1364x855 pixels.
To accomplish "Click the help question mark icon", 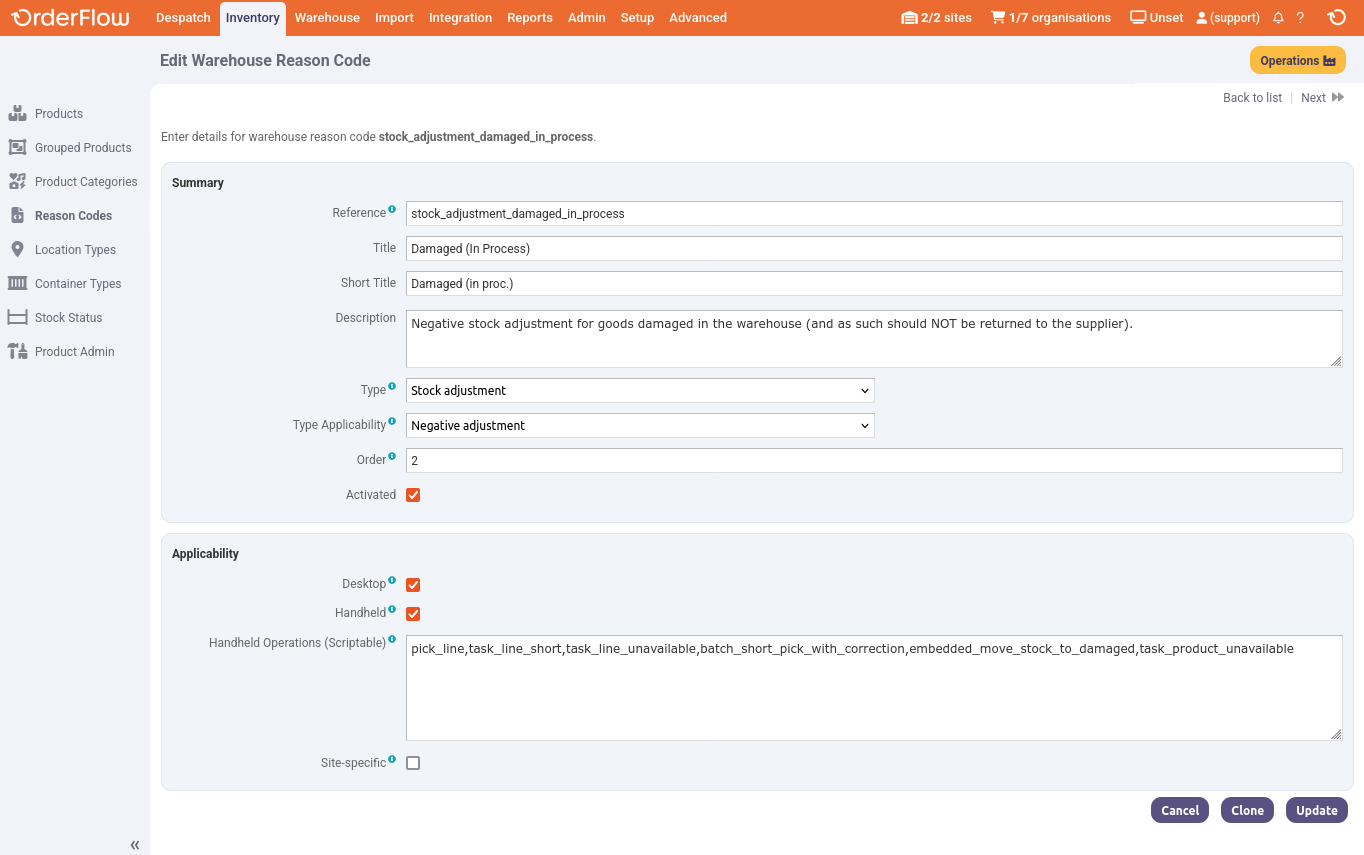I will pos(1300,18).
